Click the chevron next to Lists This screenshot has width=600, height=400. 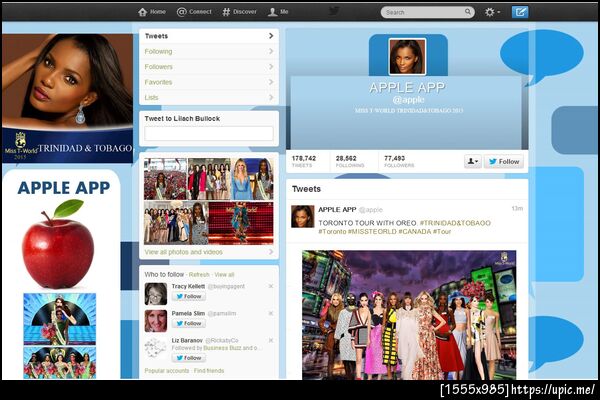[x=271, y=97]
